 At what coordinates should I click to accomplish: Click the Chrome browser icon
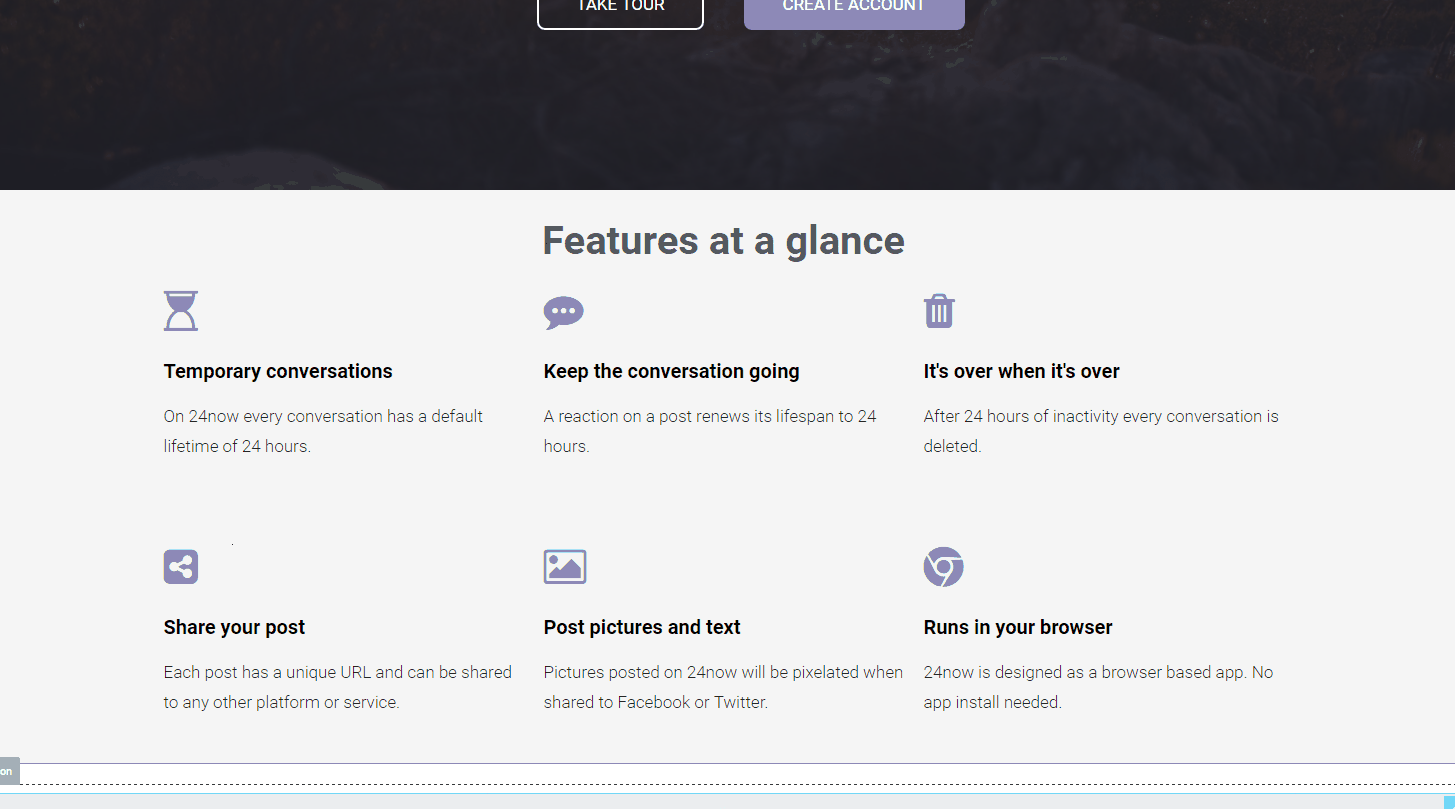[x=944, y=567]
